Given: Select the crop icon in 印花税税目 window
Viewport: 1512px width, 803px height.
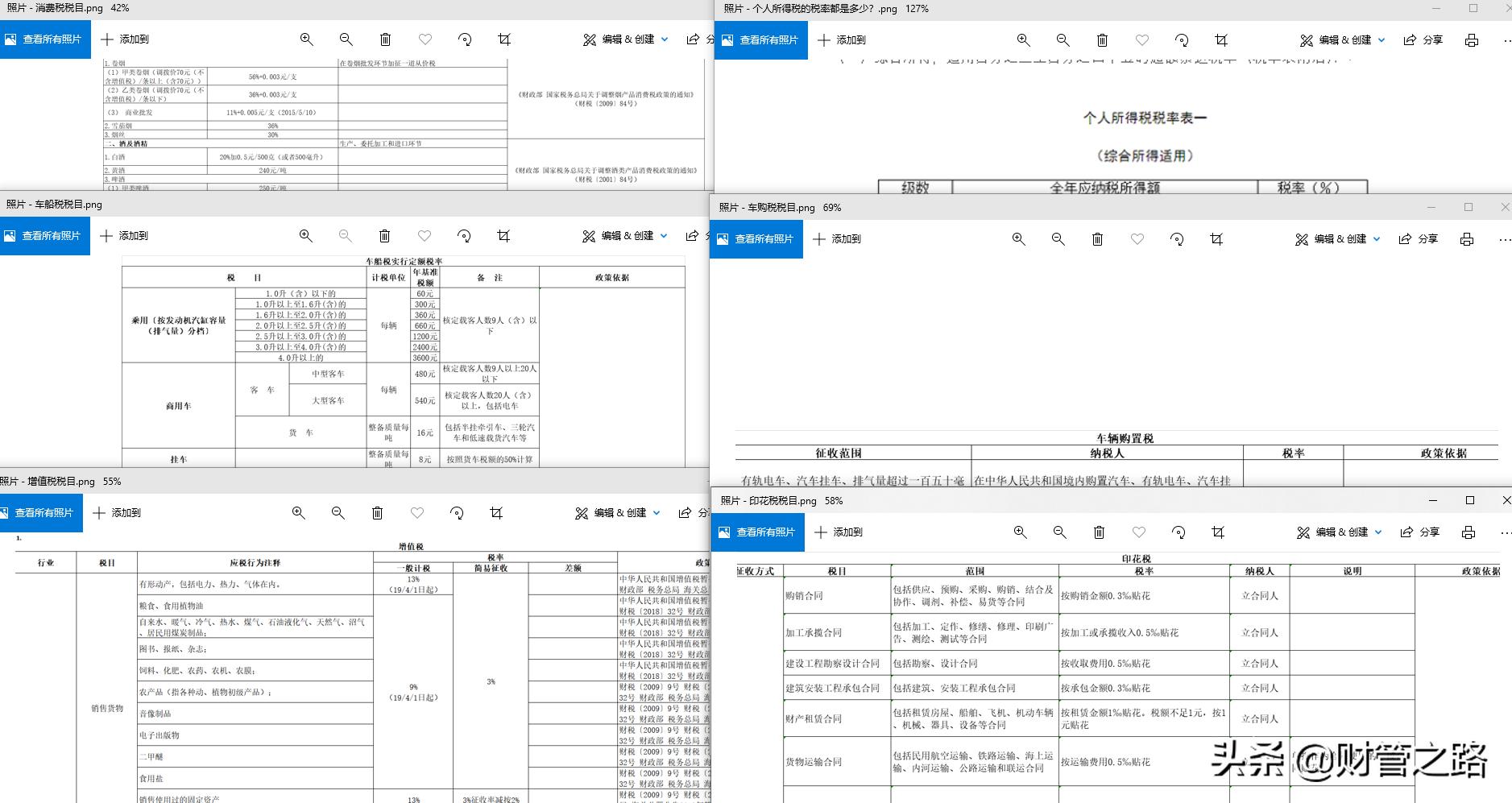Looking at the screenshot, I should tap(1218, 532).
